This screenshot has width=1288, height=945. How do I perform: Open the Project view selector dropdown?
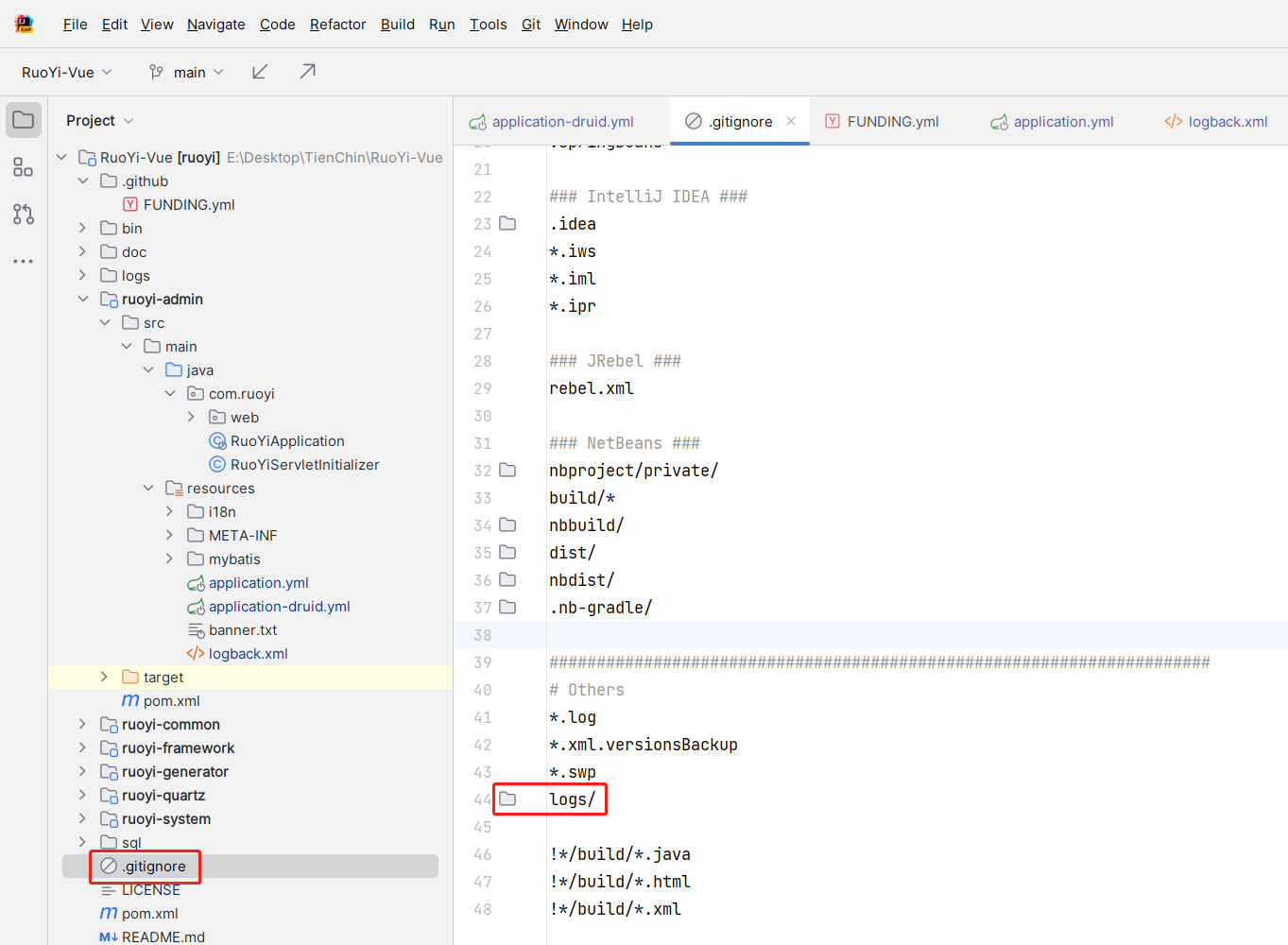[x=100, y=120]
